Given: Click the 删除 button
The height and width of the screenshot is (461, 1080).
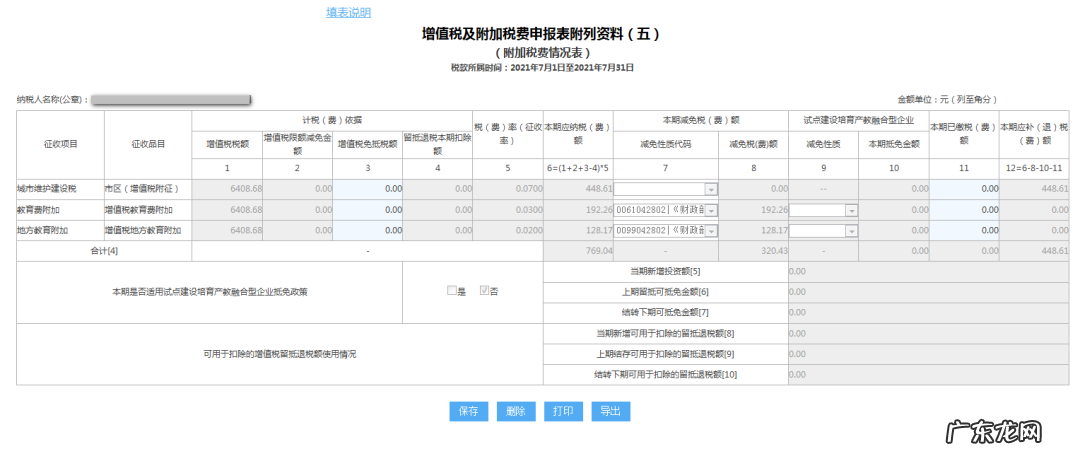Looking at the screenshot, I should pos(516,411).
